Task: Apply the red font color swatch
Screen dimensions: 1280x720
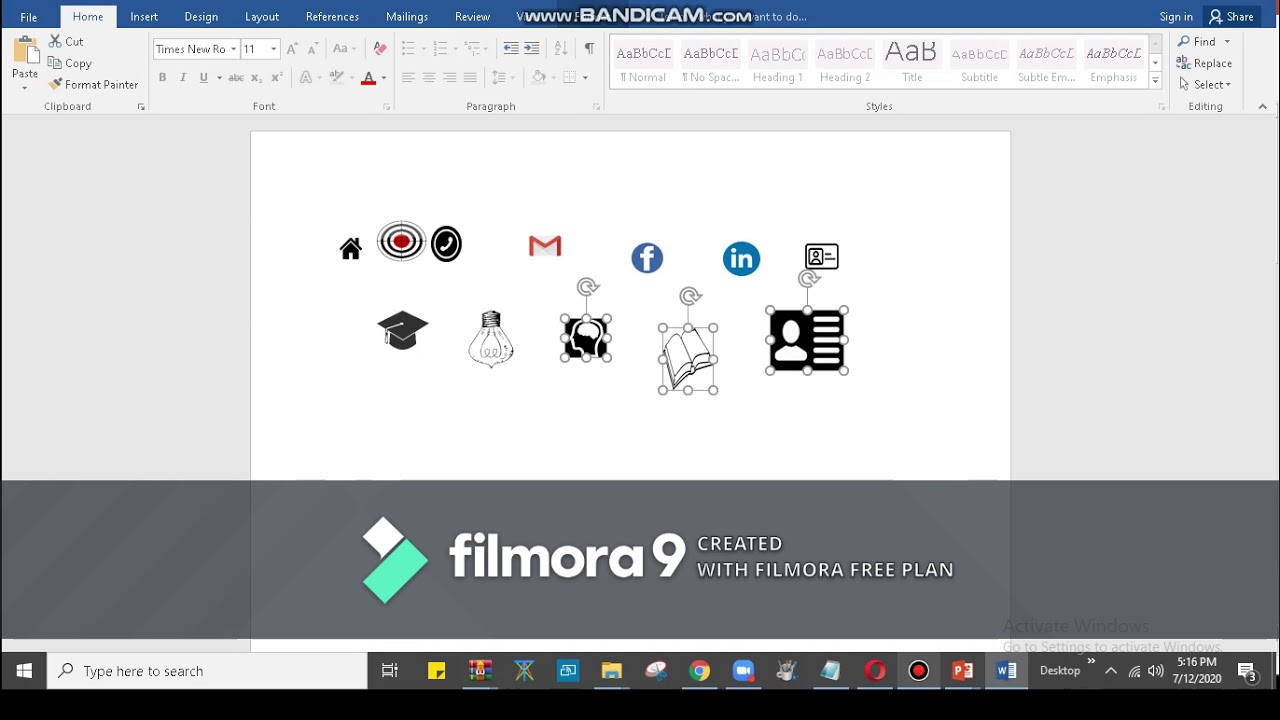Action: pos(369,78)
